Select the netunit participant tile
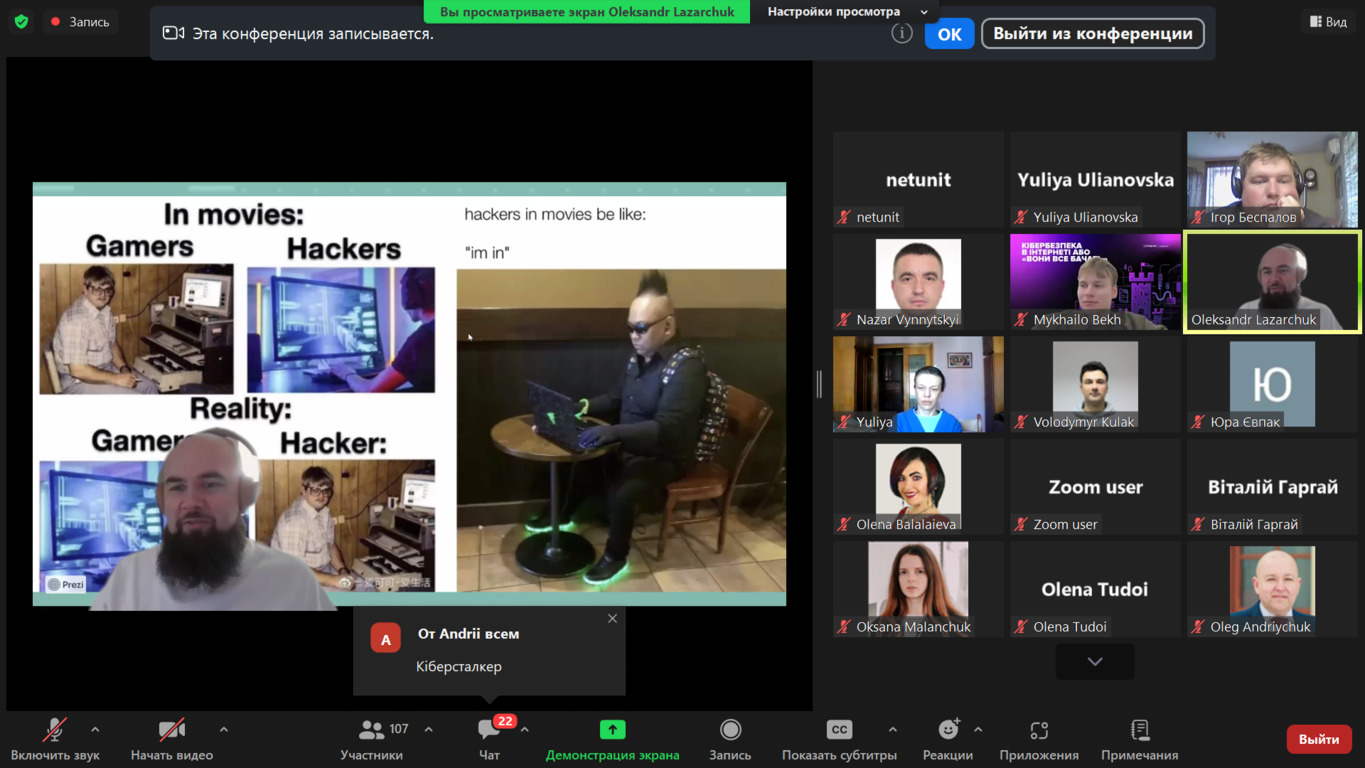This screenshot has height=768, width=1365. click(x=918, y=179)
